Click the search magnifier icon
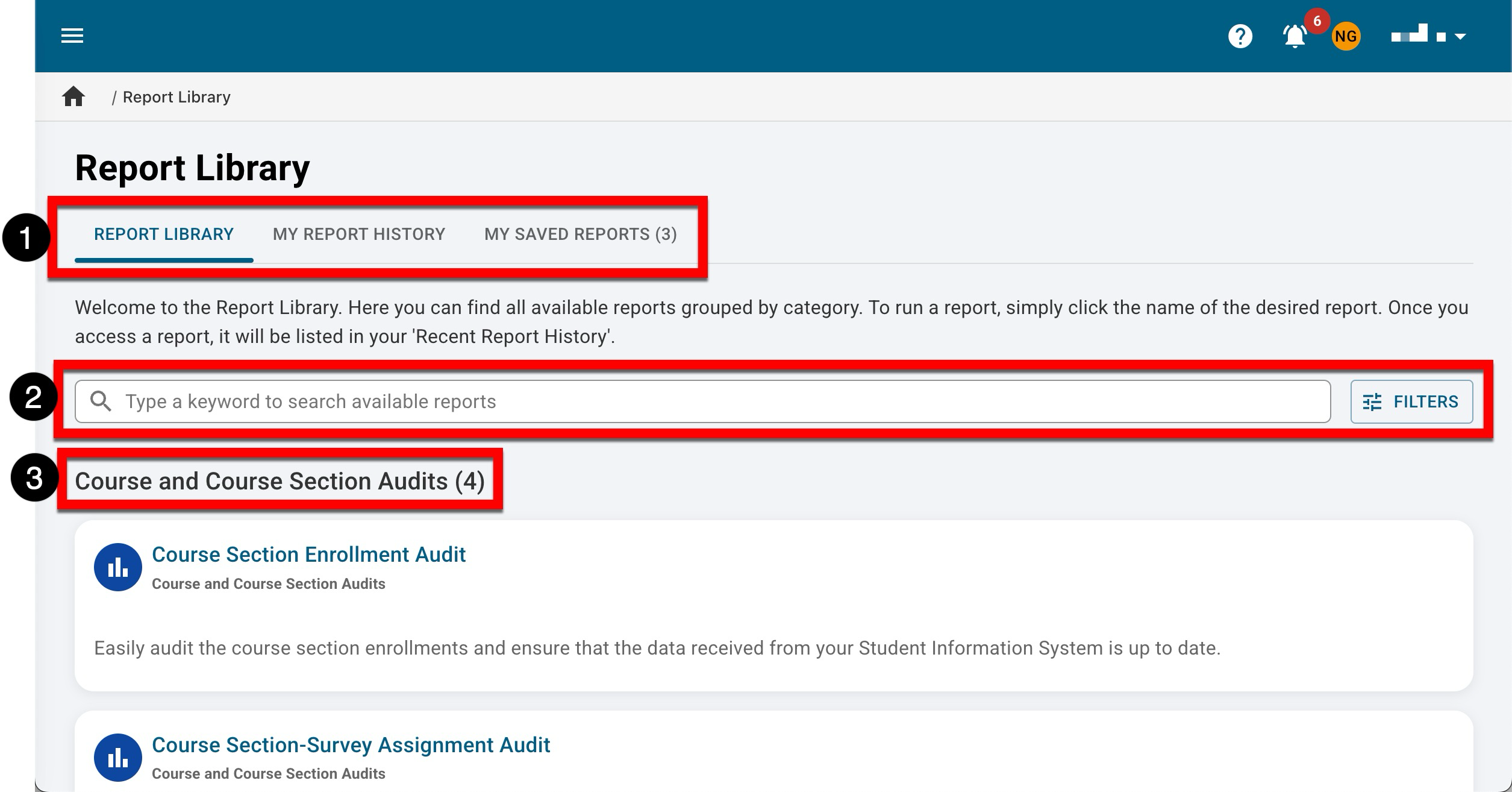Image resolution: width=1512 pixels, height=792 pixels. click(101, 401)
